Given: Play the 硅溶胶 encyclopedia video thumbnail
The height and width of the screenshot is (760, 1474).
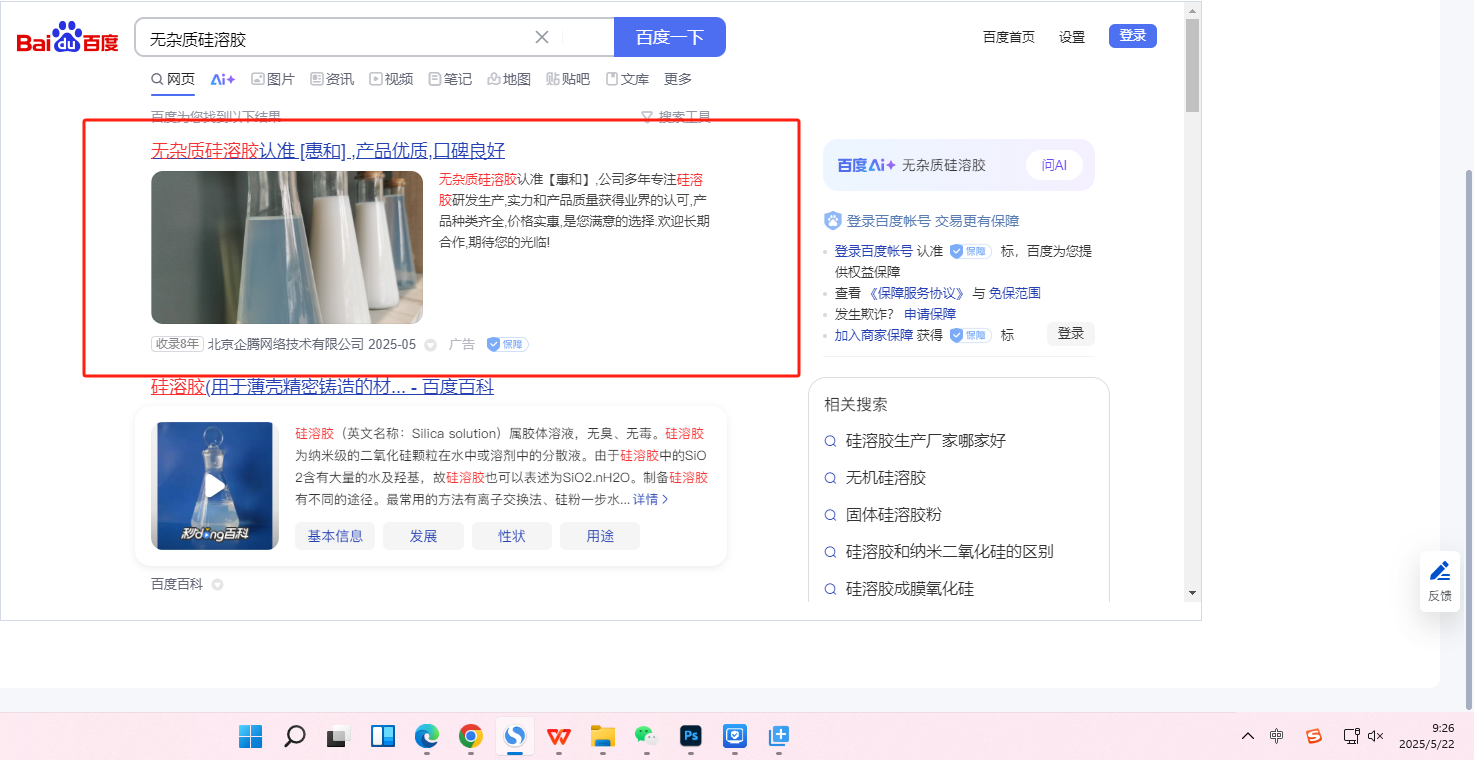Looking at the screenshot, I should [215, 486].
